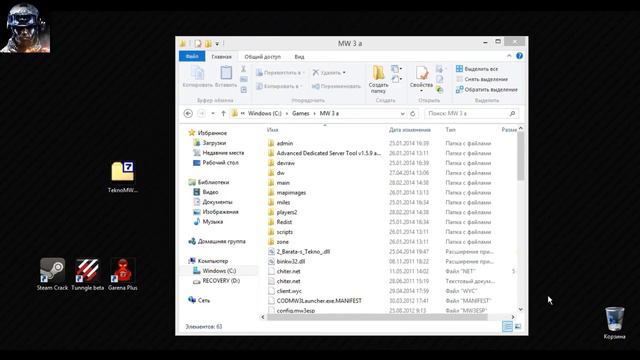Click the Свойства properties icon
Image resolution: width=640 pixels, height=360 pixels.
pos(421,78)
